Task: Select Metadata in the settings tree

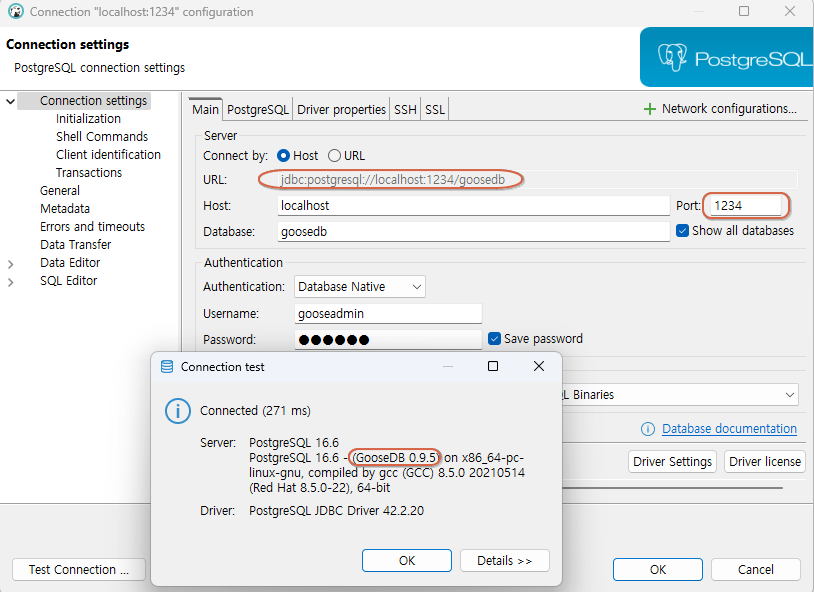Action: (x=65, y=209)
